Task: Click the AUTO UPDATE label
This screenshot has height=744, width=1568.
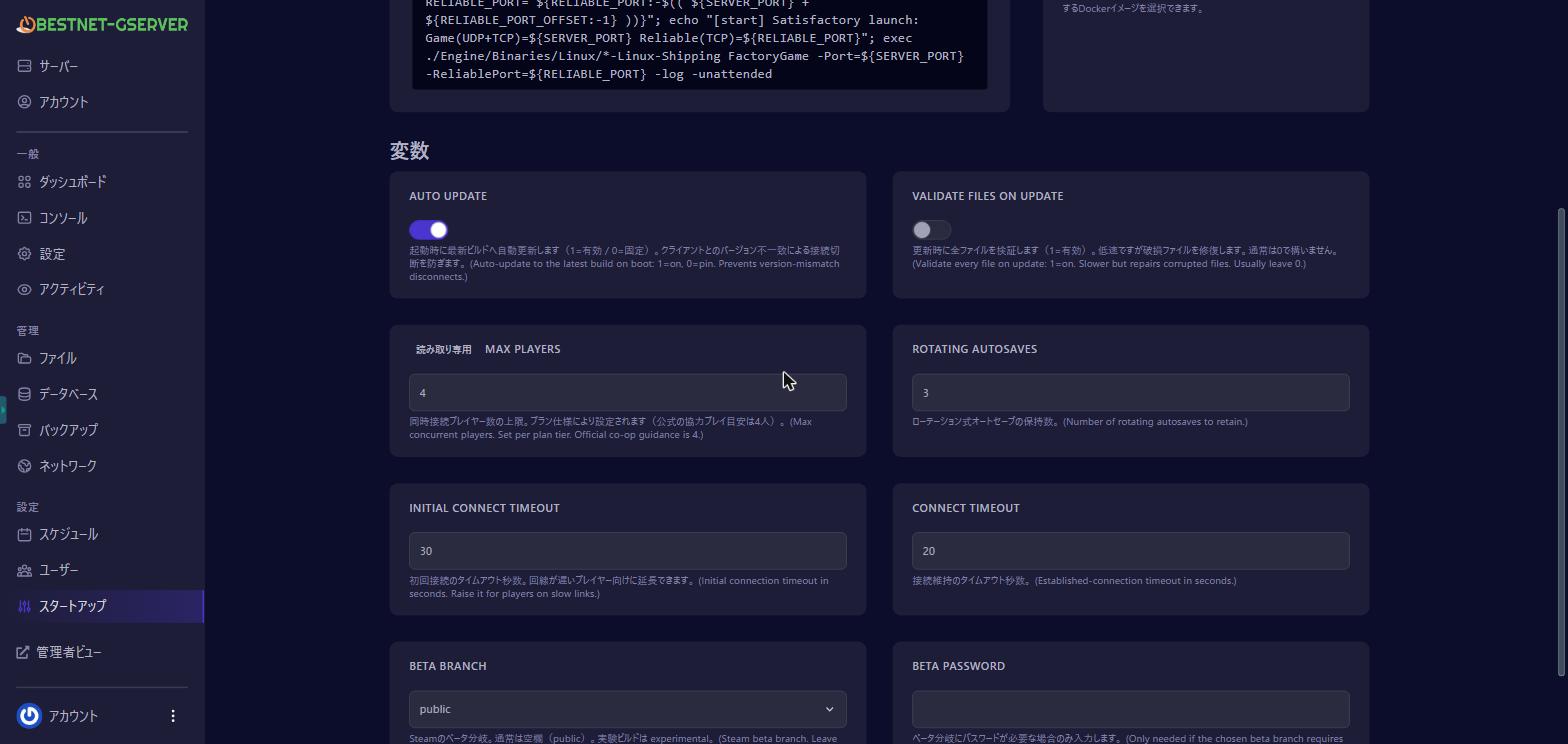Action: point(448,196)
